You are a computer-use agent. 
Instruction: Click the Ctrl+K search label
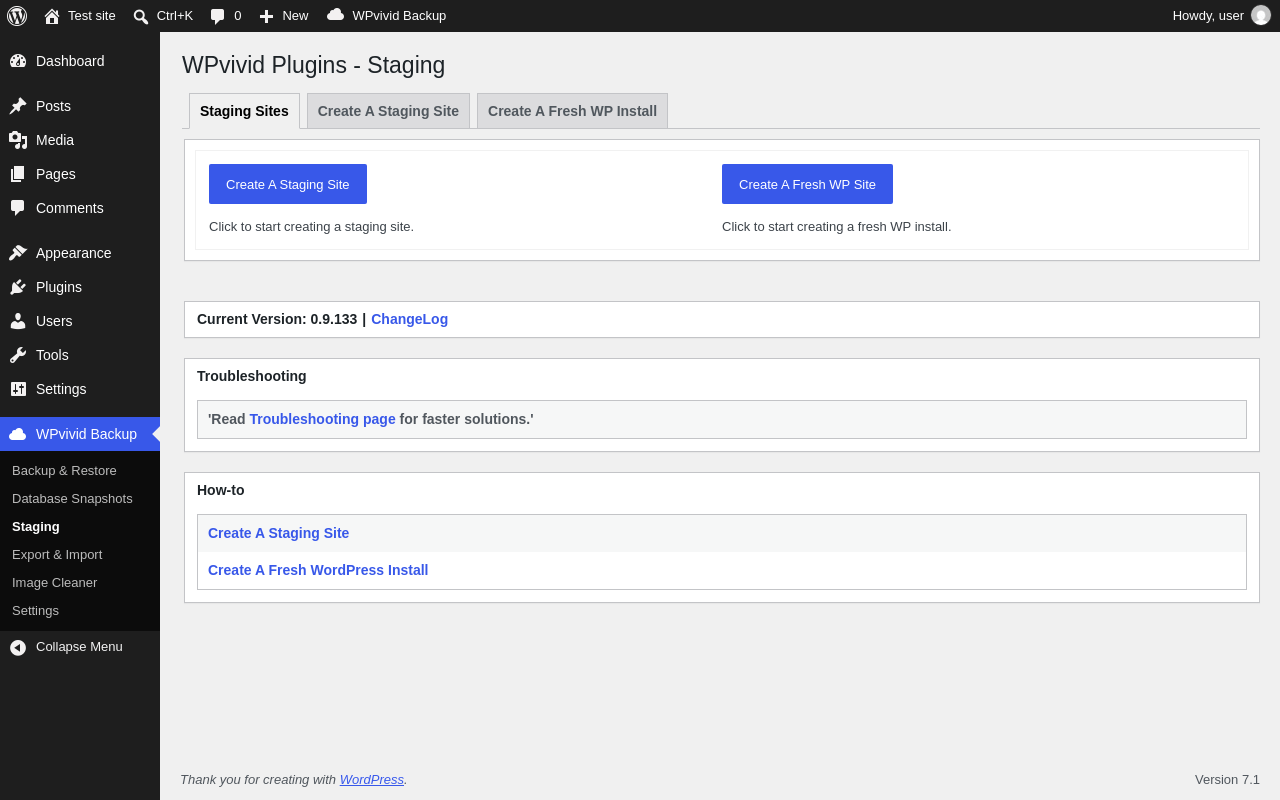pyautogui.click(x=175, y=16)
